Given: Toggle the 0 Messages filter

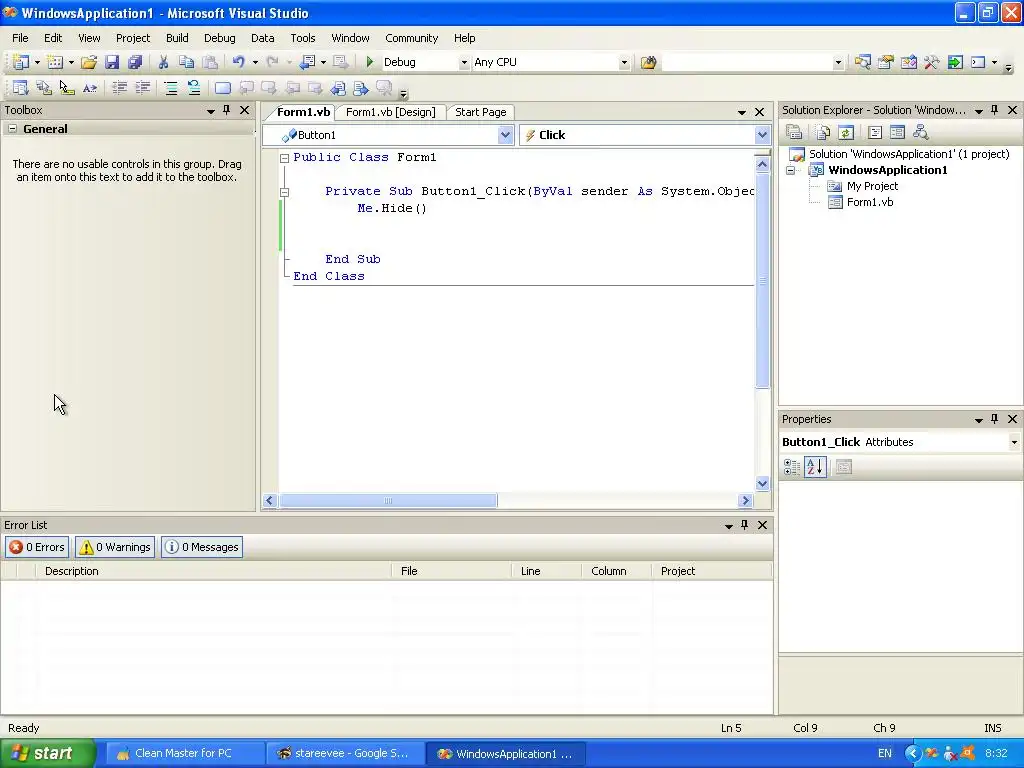Looking at the screenshot, I should [202, 547].
